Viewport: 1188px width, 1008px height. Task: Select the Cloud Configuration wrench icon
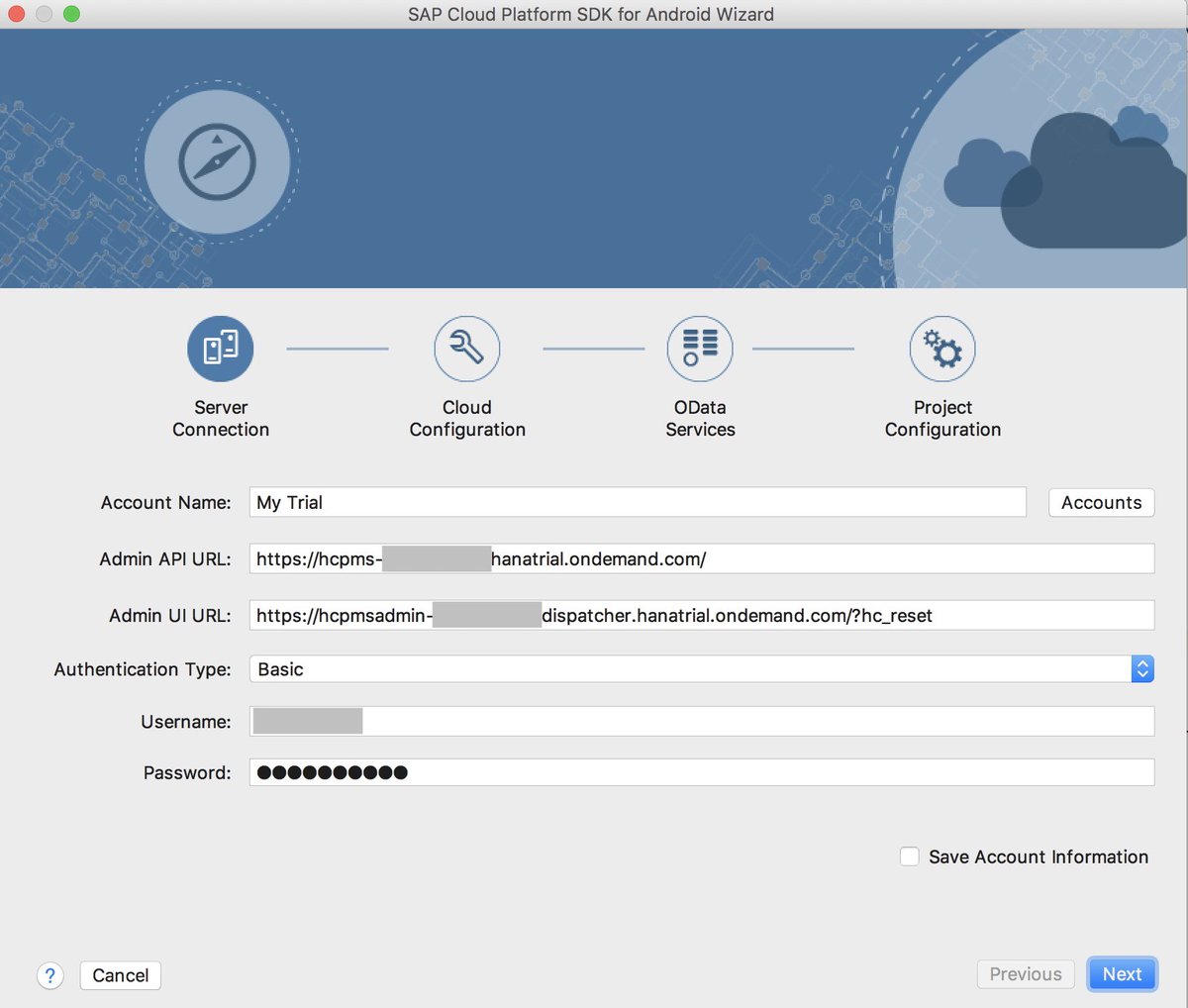coord(467,349)
